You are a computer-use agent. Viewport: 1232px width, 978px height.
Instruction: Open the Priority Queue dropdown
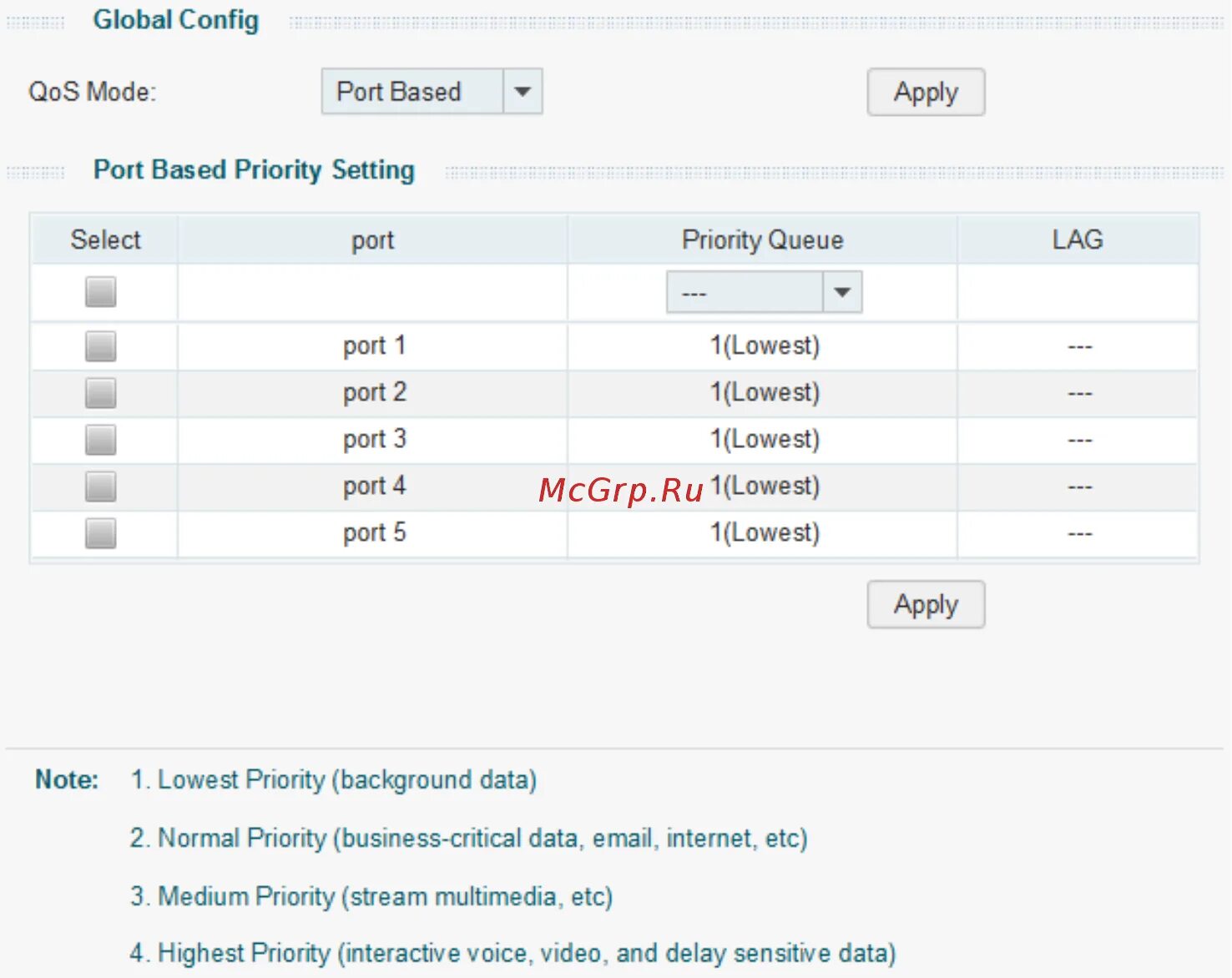[x=764, y=292]
